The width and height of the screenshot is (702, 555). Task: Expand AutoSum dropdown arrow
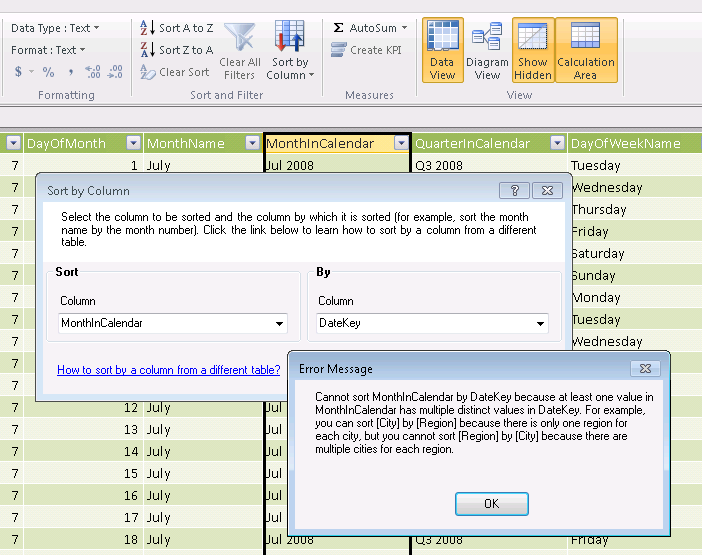(405, 28)
